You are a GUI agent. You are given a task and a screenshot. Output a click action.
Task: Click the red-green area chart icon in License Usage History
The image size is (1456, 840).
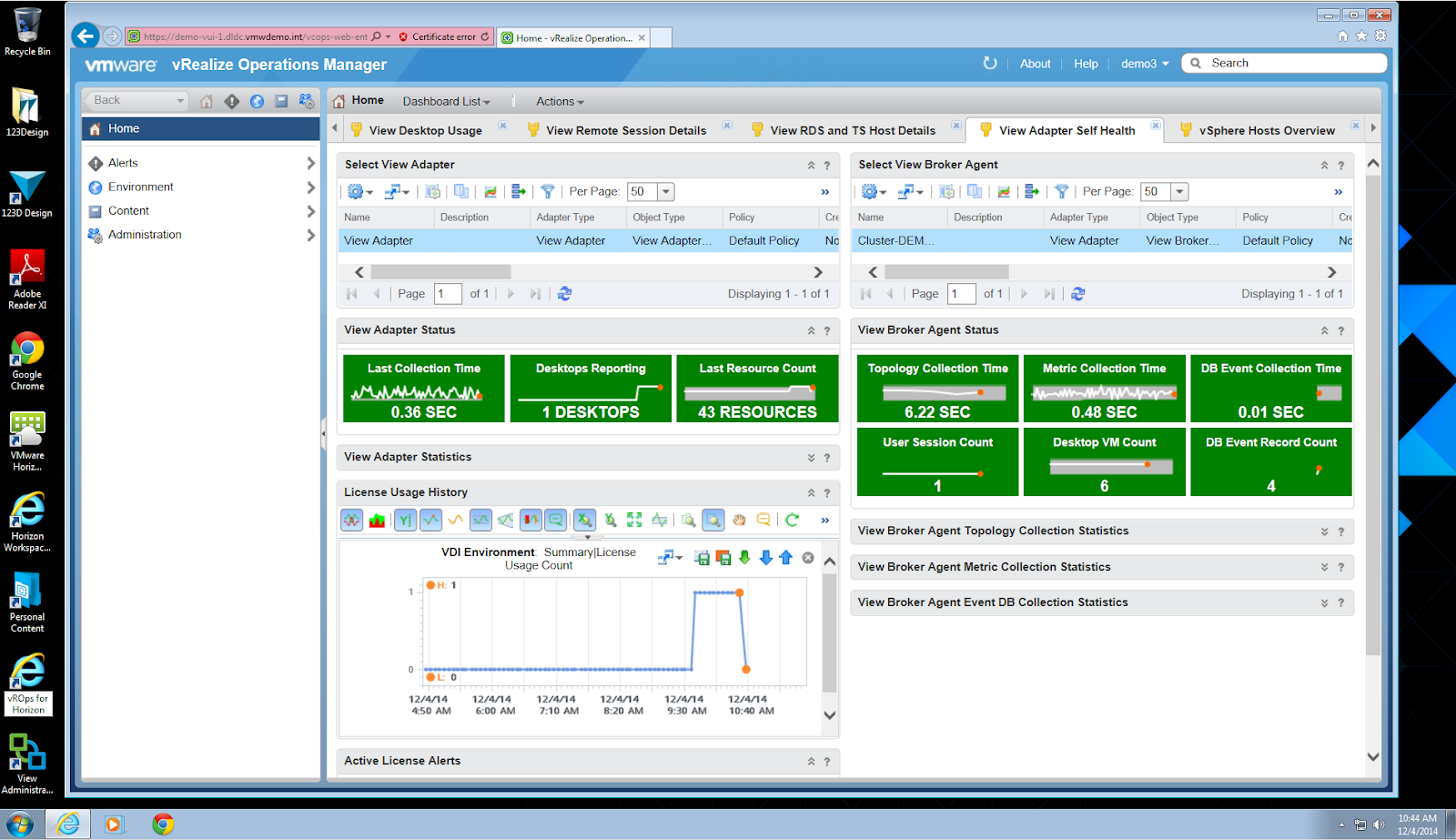pos(377,520)
